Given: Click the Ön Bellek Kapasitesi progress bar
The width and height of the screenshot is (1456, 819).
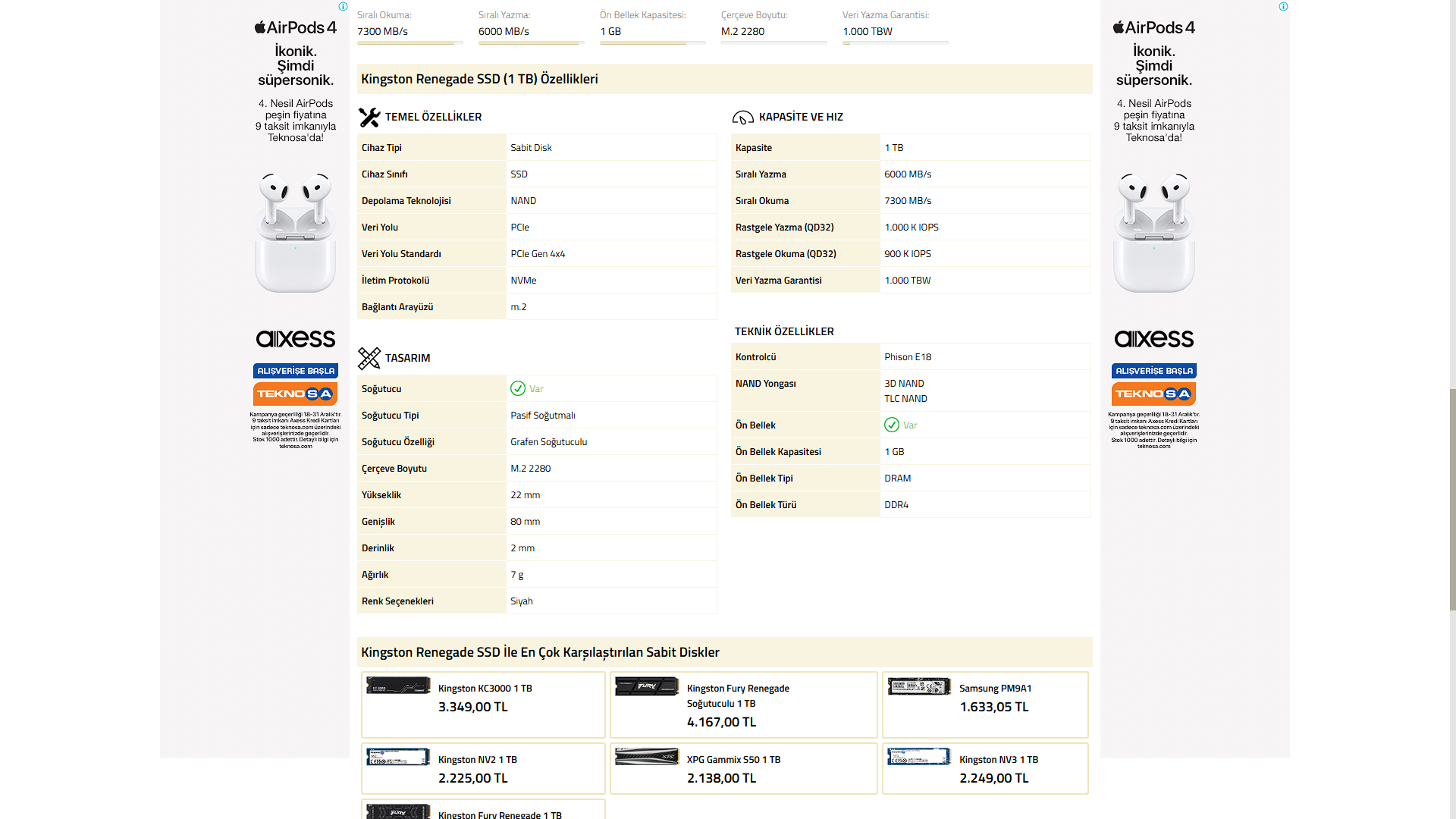Looking at the screenshot, I should click(652, 43).
